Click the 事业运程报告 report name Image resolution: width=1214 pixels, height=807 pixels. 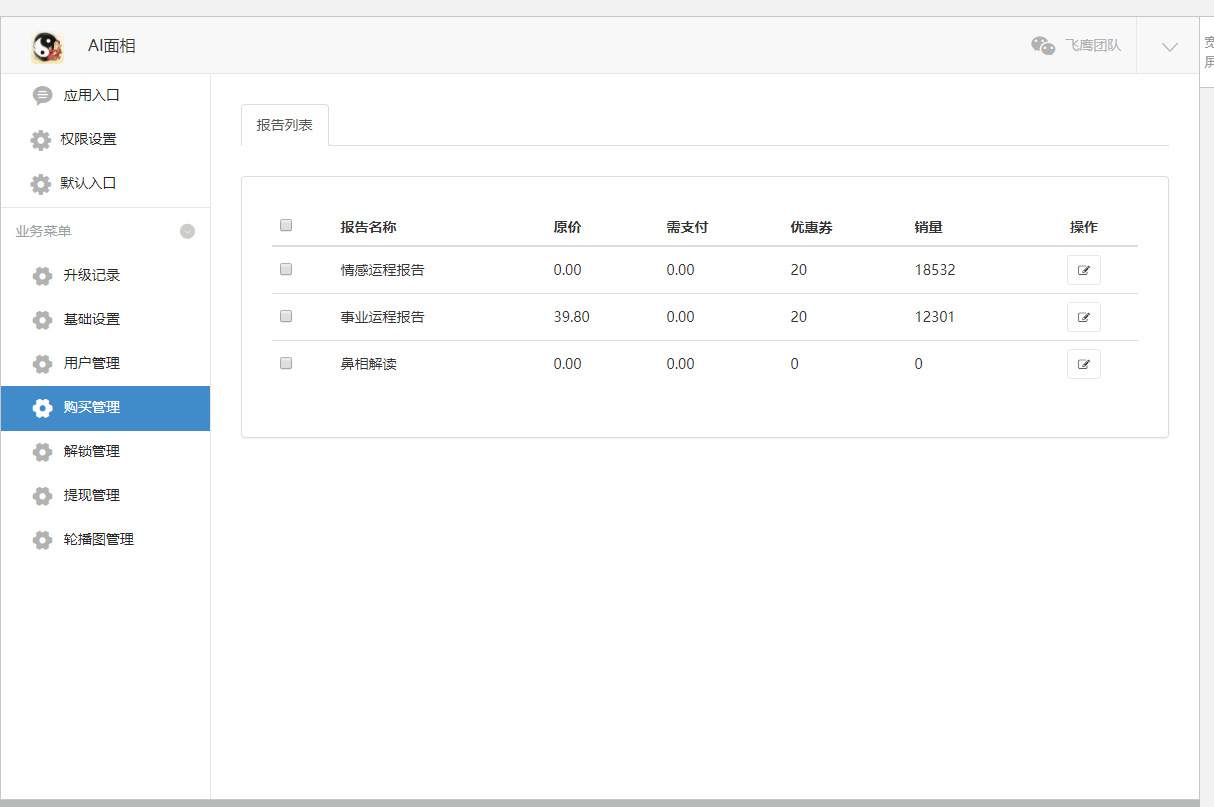(x=382, y=317)
